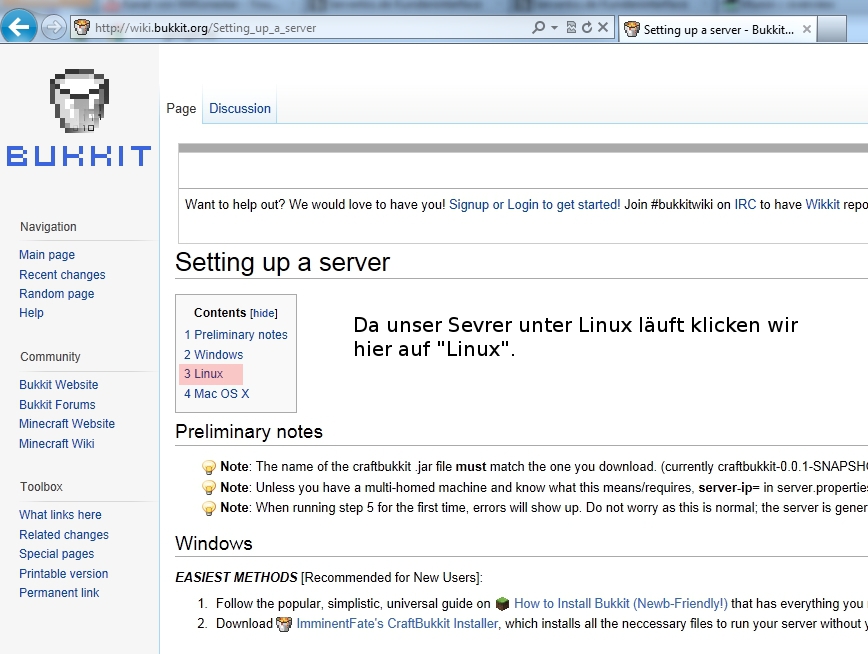Viewport: 868px width, 654px height.
Task: Open Permanent link in Toolbox
Action: (59, 593)
